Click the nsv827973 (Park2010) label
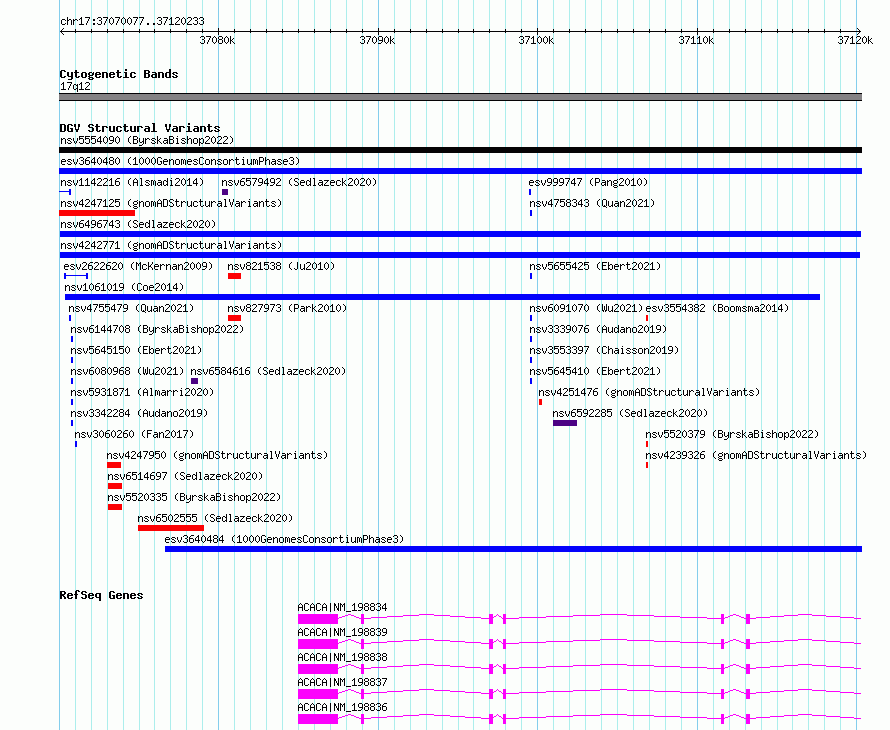Screen dimensions: 890x730 pyautogui.click(x=287, y=308)
